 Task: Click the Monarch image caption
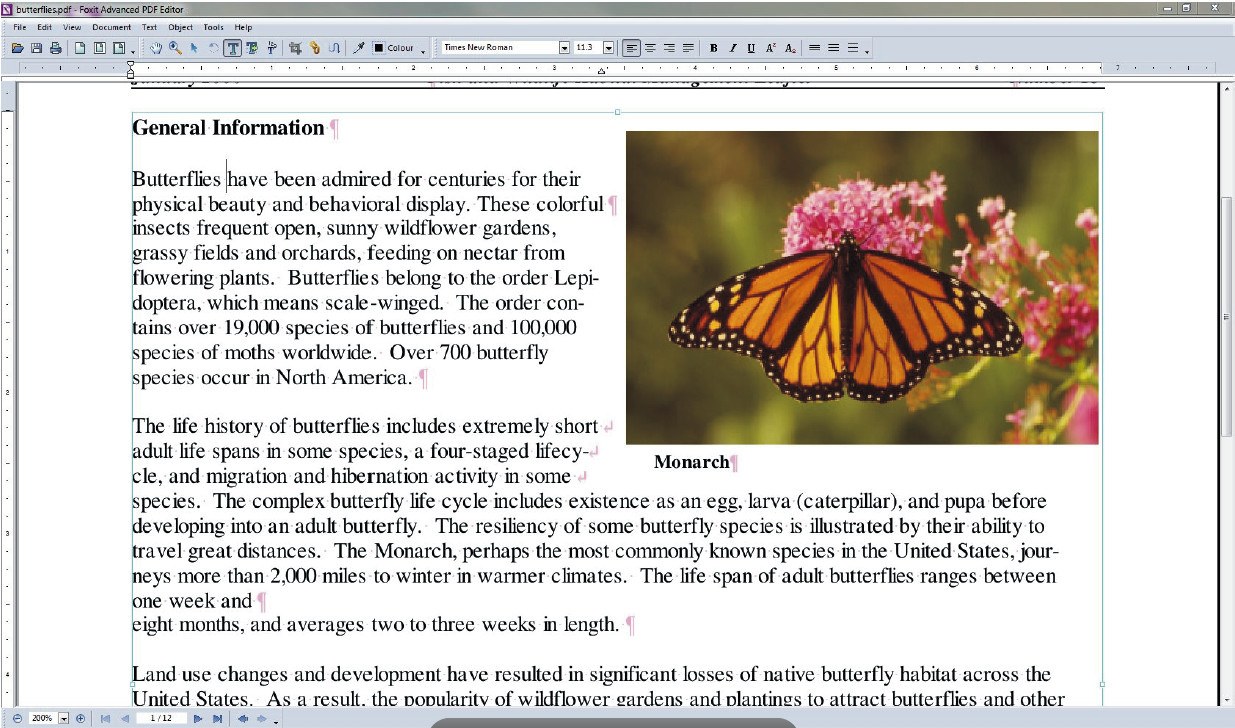692,462
